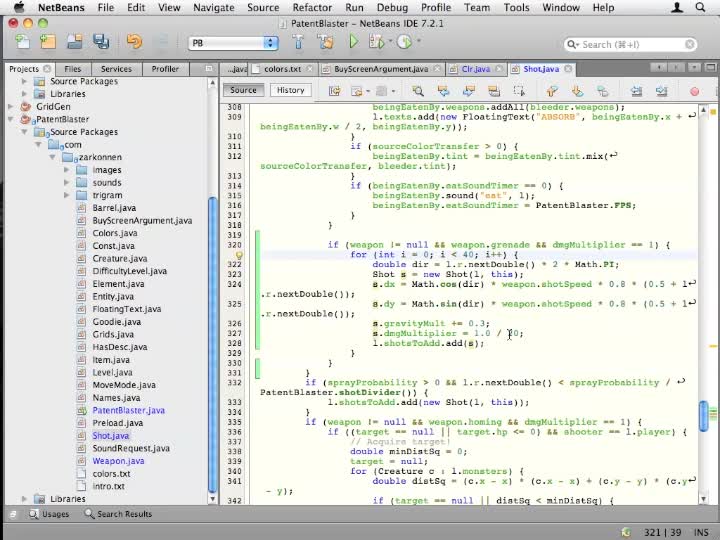Image resolution: width=720 pixels, height=540 pixels.
Task: Open the Refactor menu
Action: pos(312,8)
